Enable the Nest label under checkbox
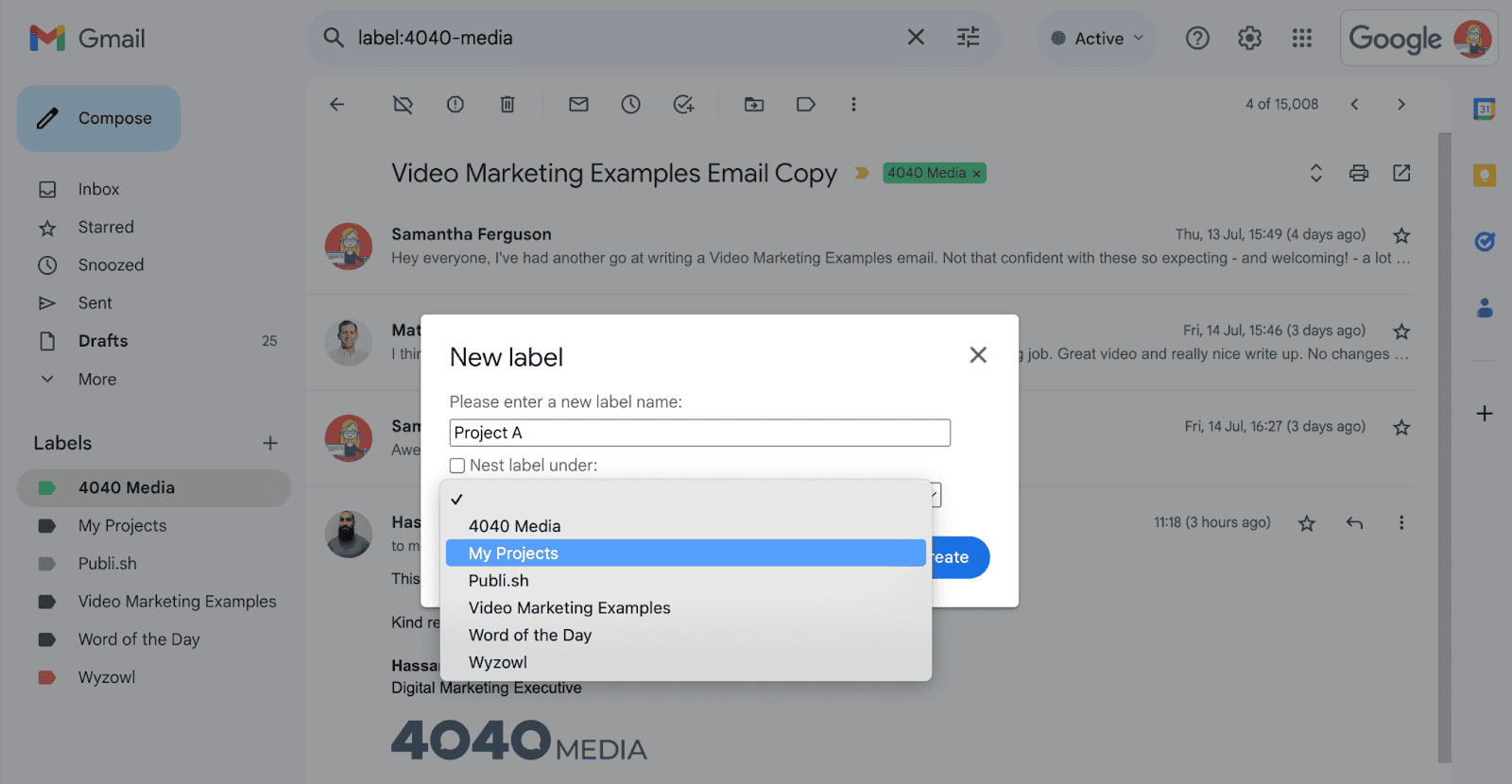 tap(457, 466)
